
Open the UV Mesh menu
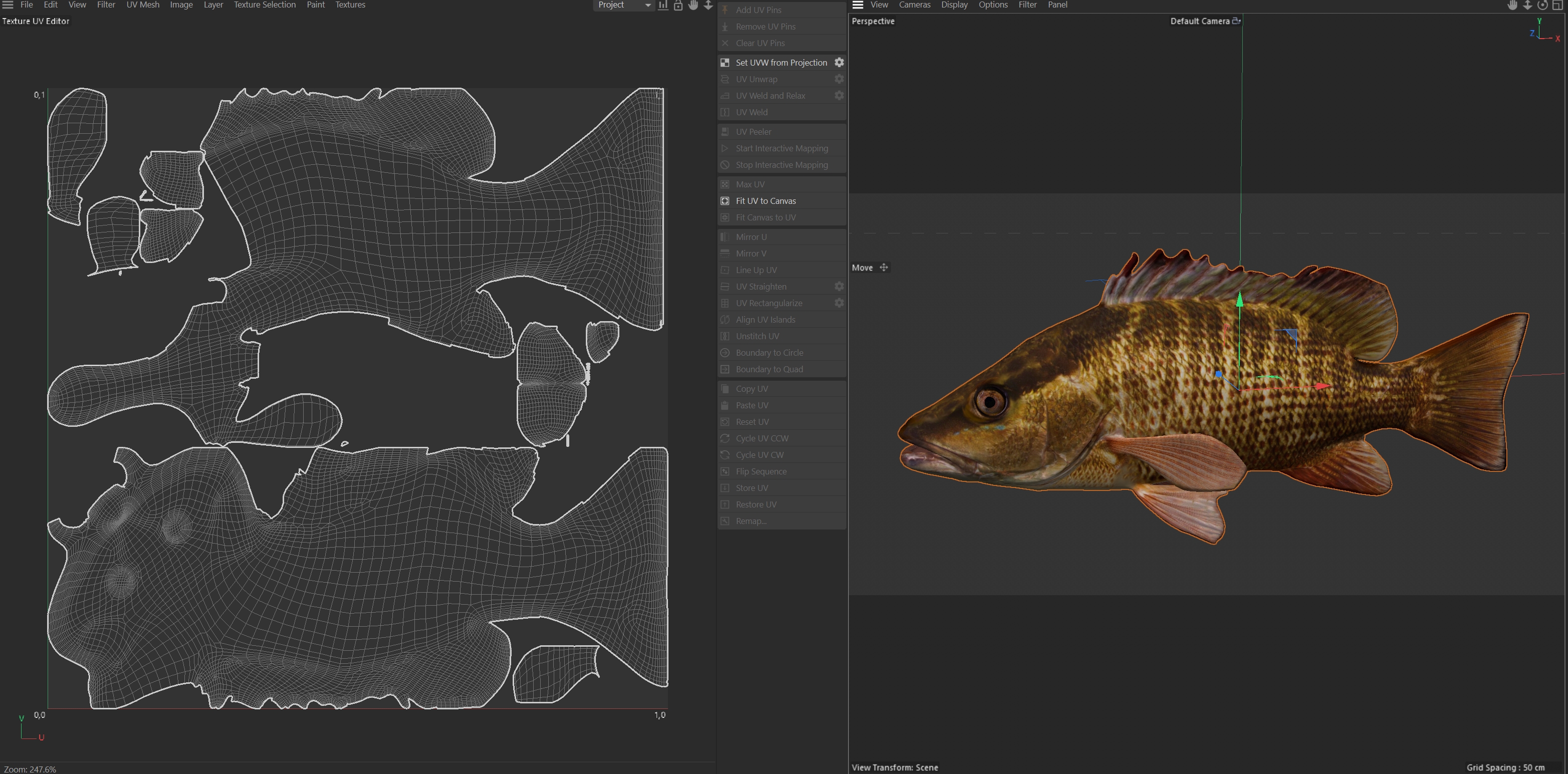pyautogui.click(x=142, y=5)
